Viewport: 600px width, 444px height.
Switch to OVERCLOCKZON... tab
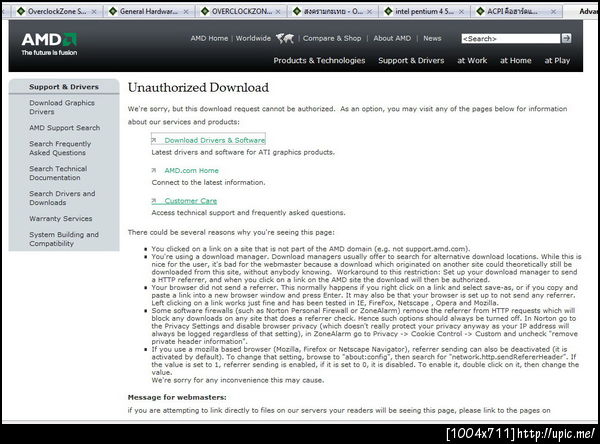tap(241, 11)
